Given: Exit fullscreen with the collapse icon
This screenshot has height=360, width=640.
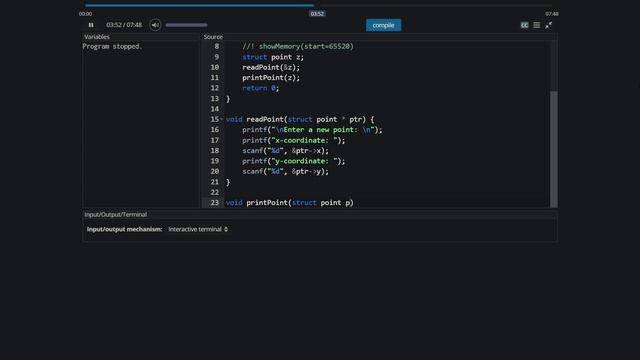Looking at the screenshot, I should 549,25.
